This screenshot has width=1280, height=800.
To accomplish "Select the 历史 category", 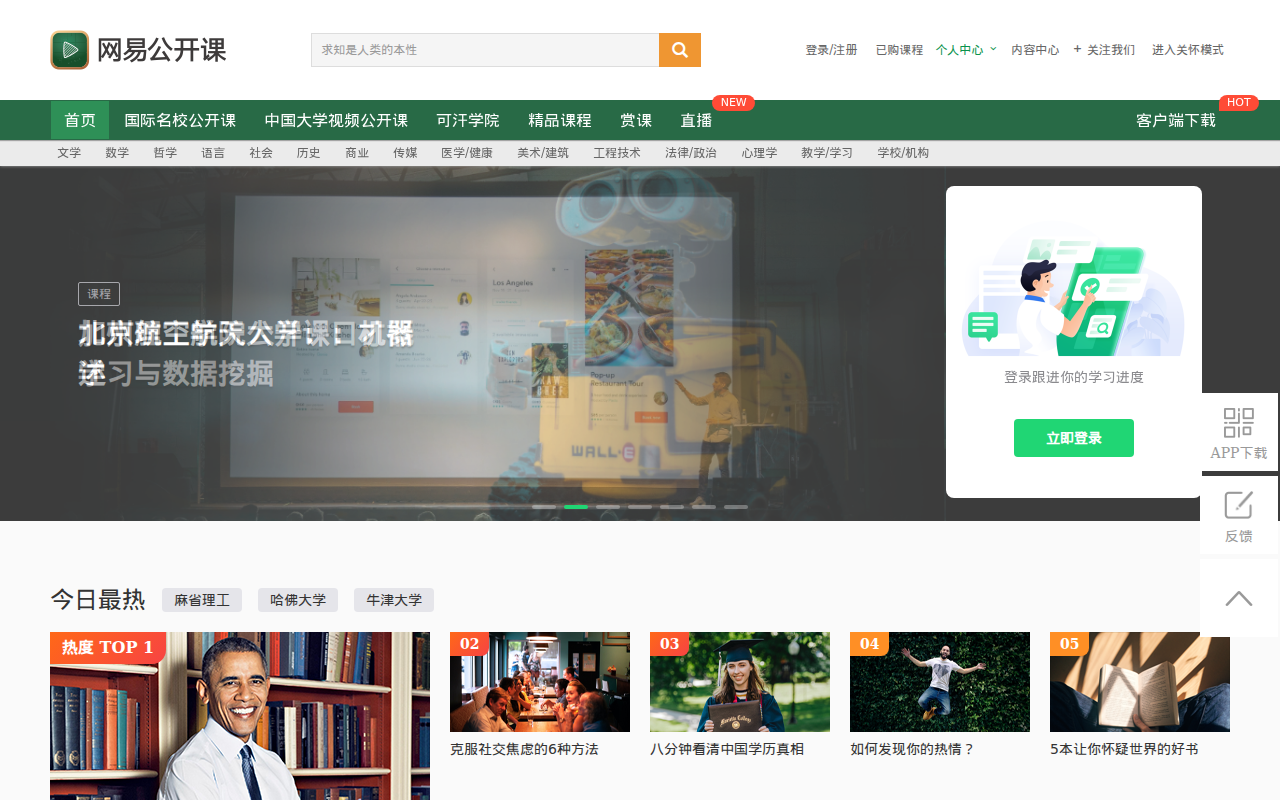I will 309,153.
